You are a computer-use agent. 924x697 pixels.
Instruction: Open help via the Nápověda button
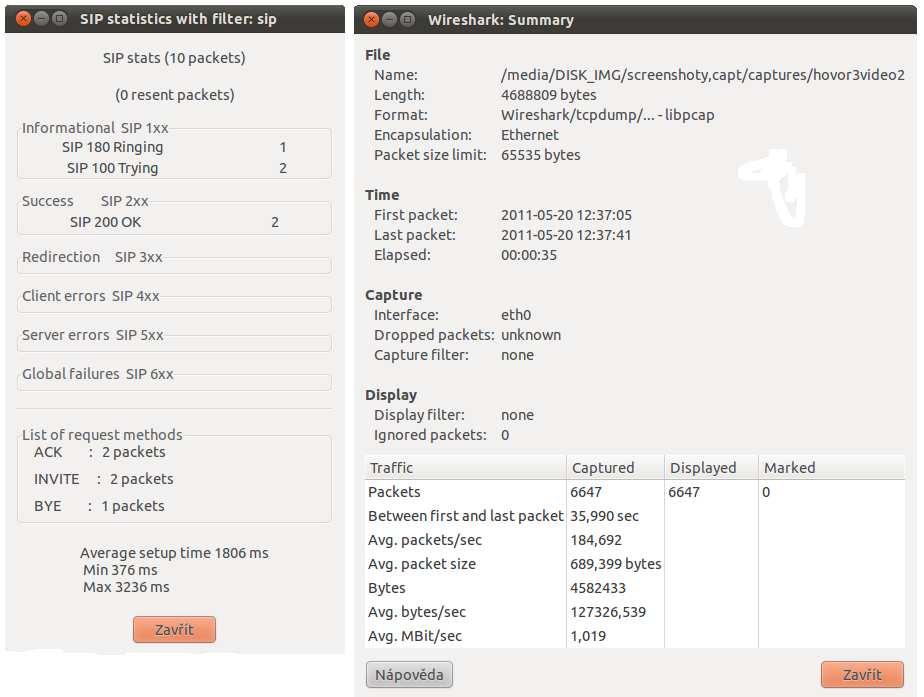(x=409, y=674)
